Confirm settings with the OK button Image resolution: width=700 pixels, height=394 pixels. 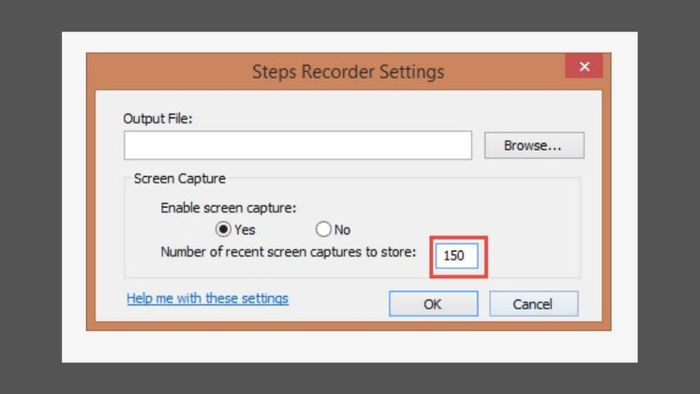click(433, 304)
